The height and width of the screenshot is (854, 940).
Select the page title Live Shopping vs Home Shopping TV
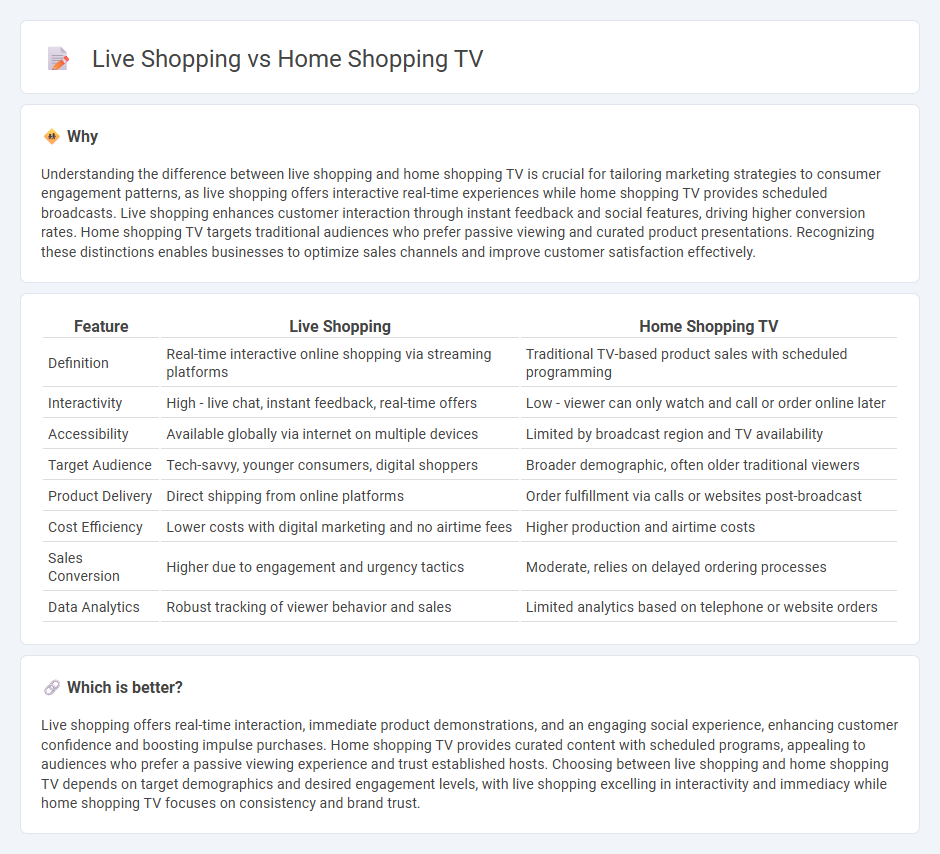(x=287, y=59)
